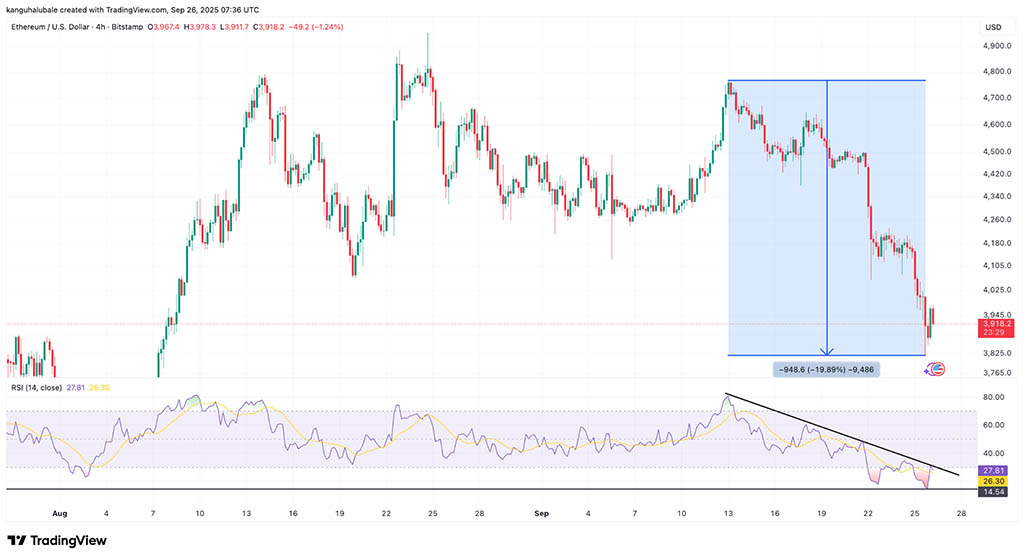Screen dimensions: 1024x559
Task: Click the blue measurement arrow head
Action: click(x=827, y=351)
